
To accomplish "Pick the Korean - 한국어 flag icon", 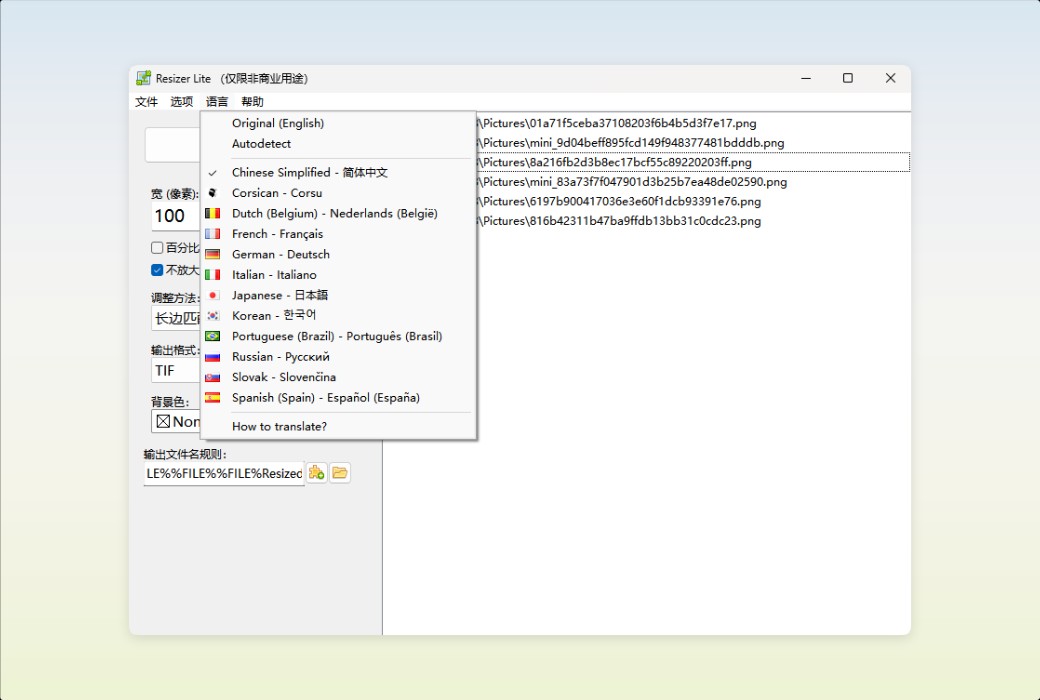I will 212,315.
